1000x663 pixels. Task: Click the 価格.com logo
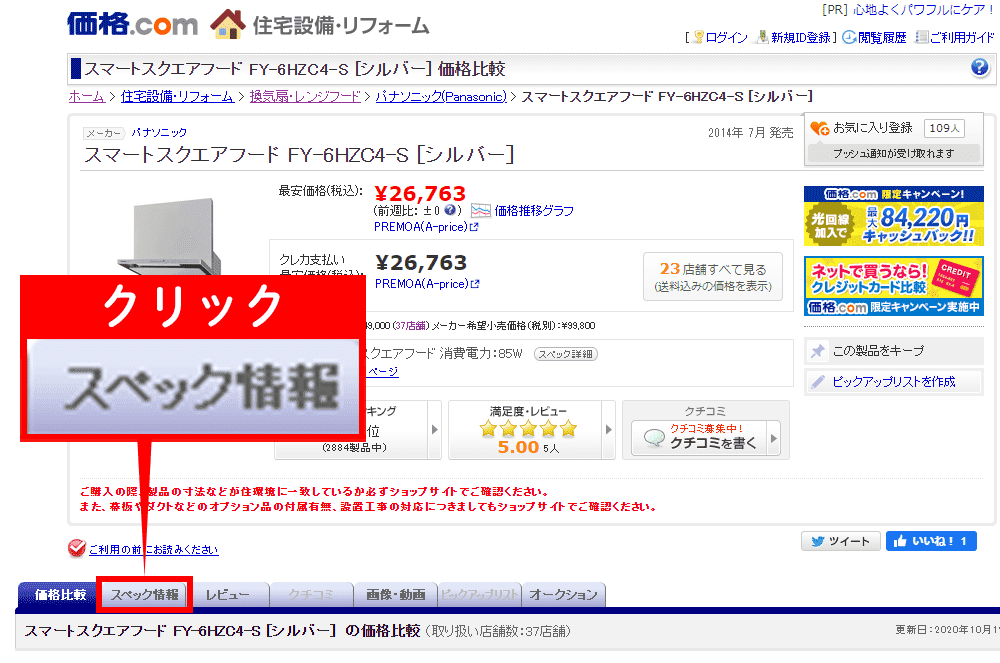click(x=133, y=24)
